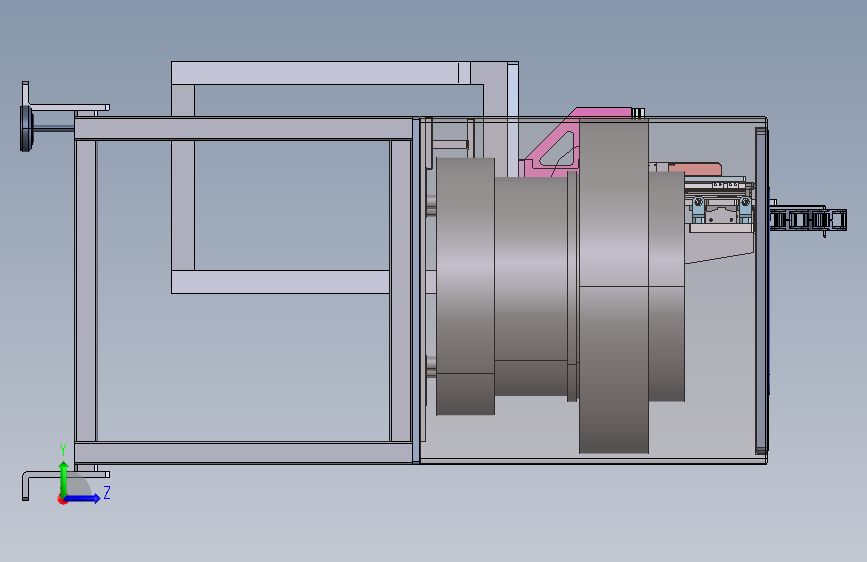
Task: Pick the dark blue end plate on right
Action: click(761, 291)
